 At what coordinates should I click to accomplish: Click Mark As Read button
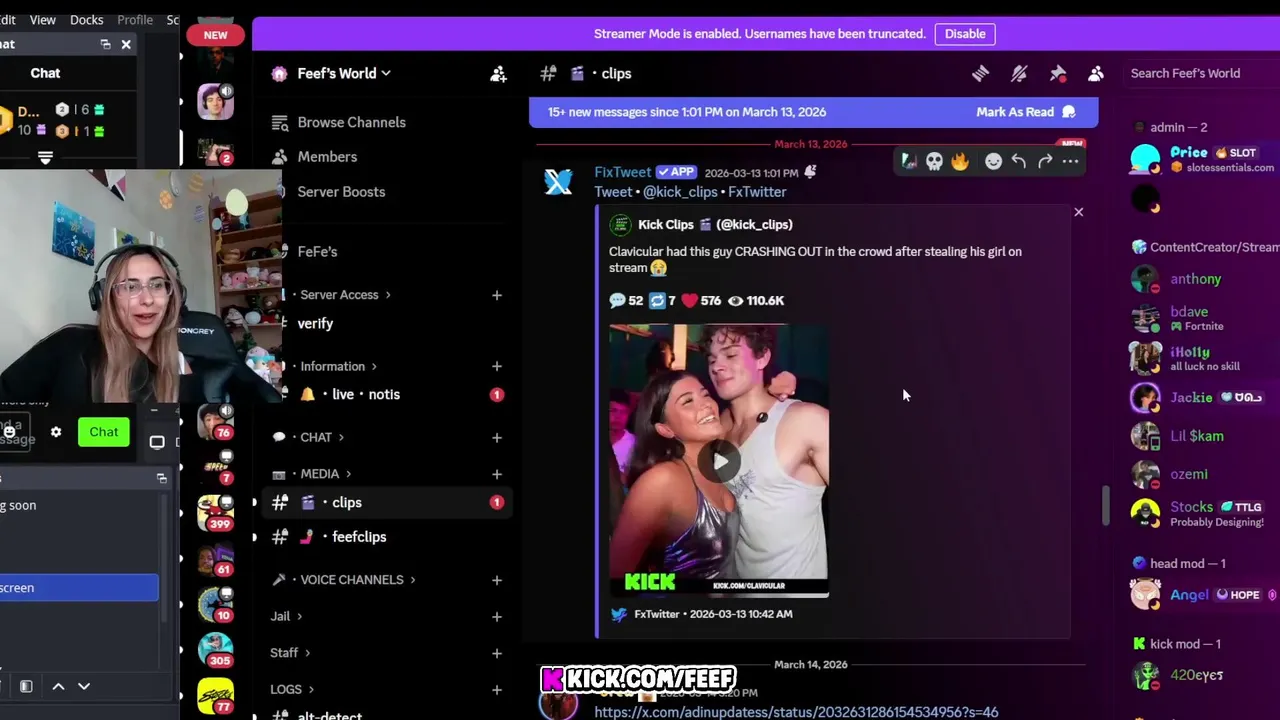(1026, 112)
